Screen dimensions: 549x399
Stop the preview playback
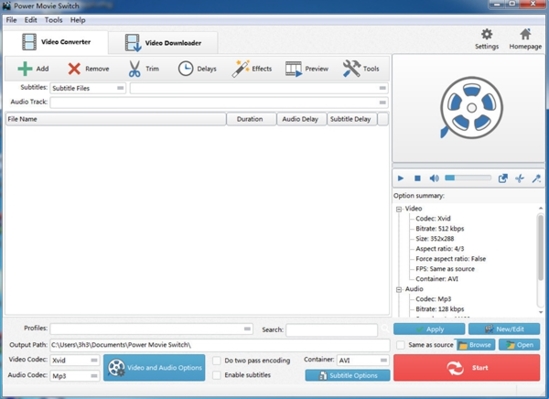(x=417, y=178)
